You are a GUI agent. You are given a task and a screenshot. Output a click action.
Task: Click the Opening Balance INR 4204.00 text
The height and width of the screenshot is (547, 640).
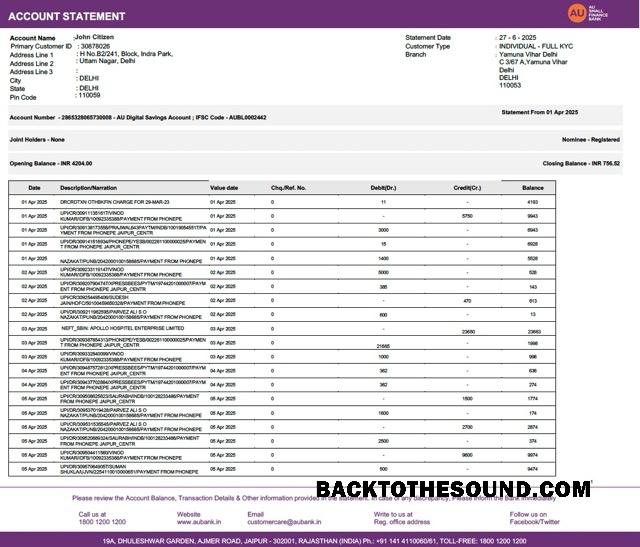pos(51,163)
